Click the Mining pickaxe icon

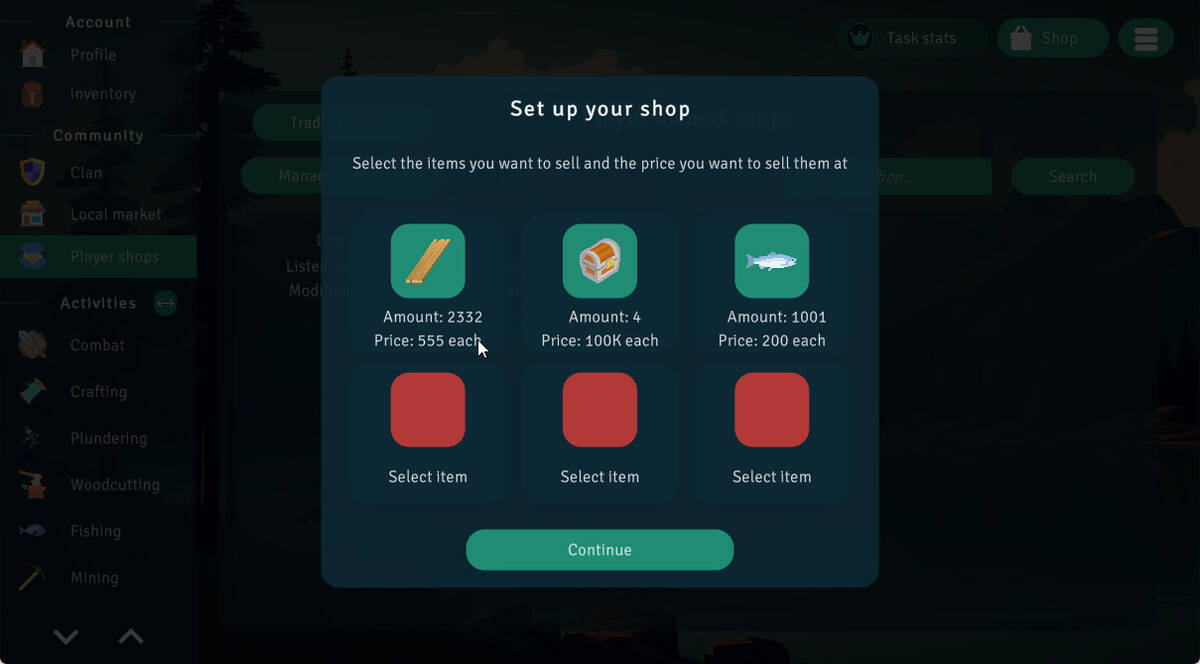coord(33,577)
